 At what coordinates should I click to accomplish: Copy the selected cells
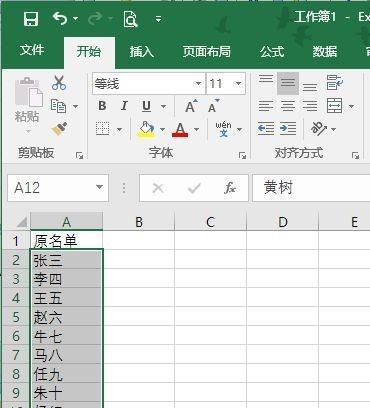pos(59,106)
